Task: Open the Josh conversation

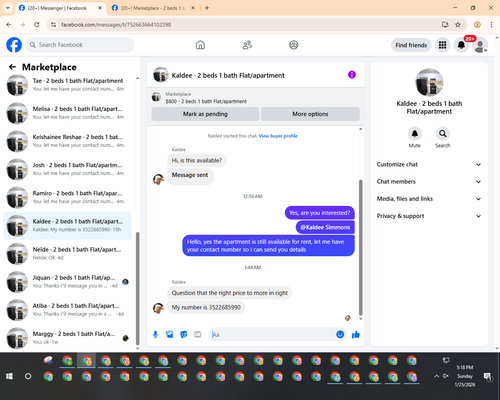Action: [x=67, y=169]
